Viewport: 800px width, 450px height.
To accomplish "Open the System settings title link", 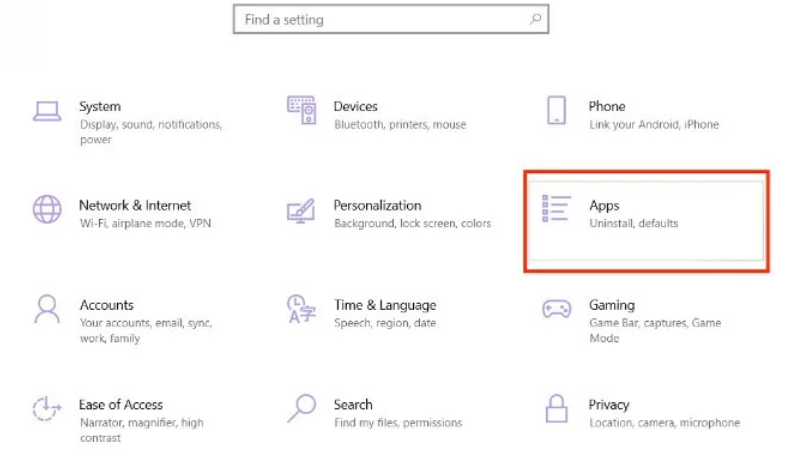I will coord(100,106).
